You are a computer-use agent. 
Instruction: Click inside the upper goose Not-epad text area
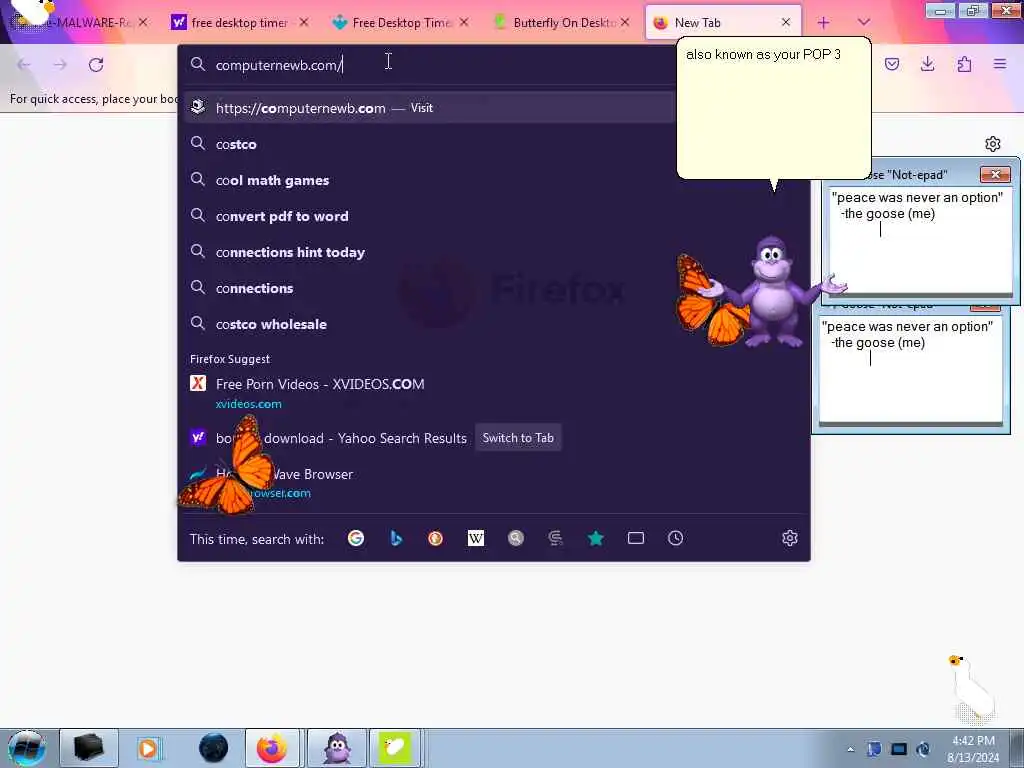coord(920,241)
